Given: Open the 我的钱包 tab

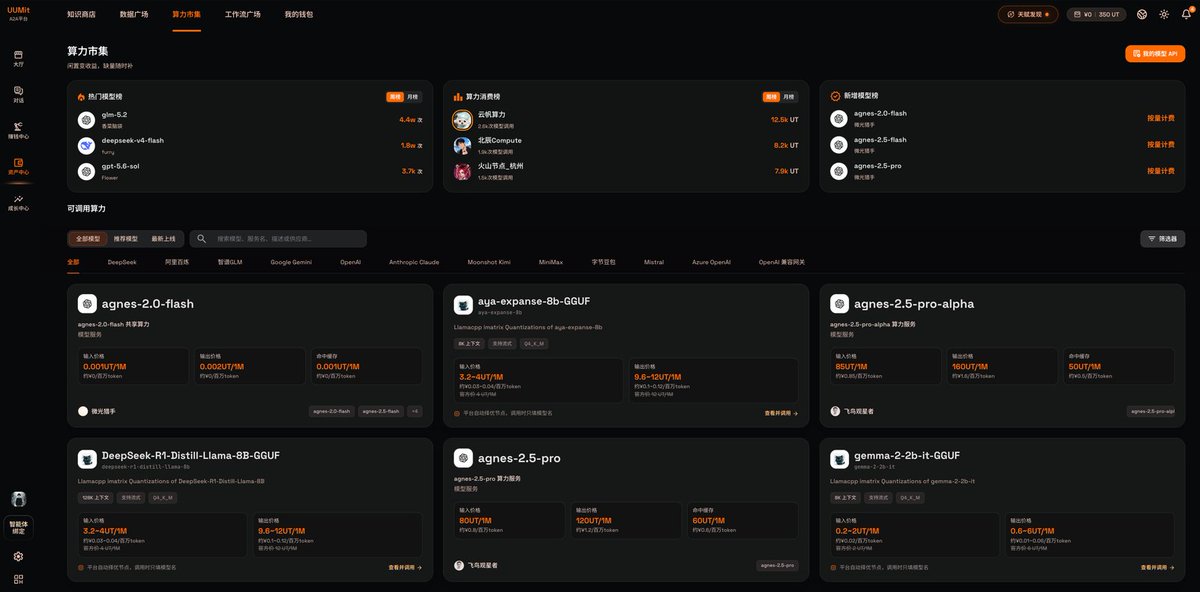Looking at the screenshot, I should coord(298,15).
